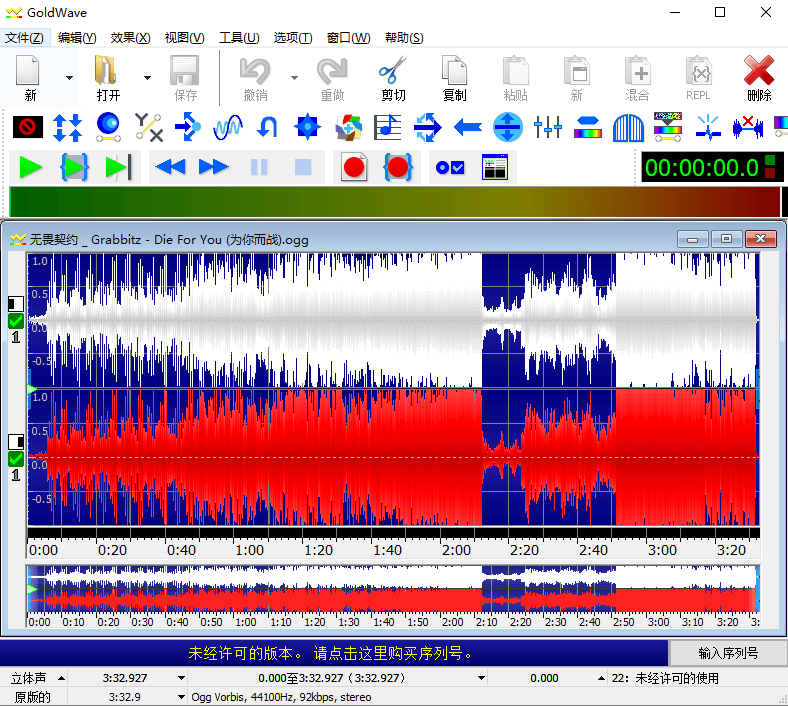Expand the Undo (撤销) dropdown arrow
This screenshot has width=788, height=706.
(294, 78)
